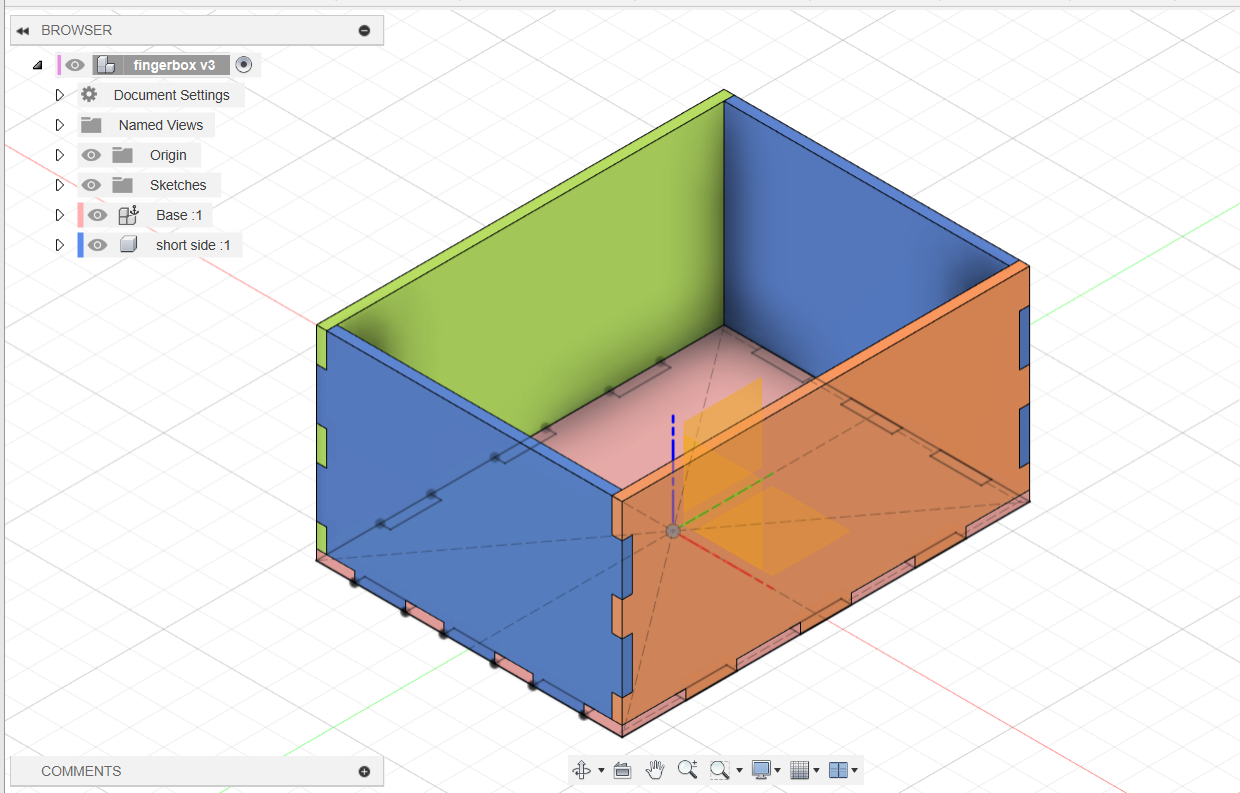Image resolution: width=1240 pixels, height=793 pixels.
Task: Click the BROWSER panel title
Action: [76, 31]
